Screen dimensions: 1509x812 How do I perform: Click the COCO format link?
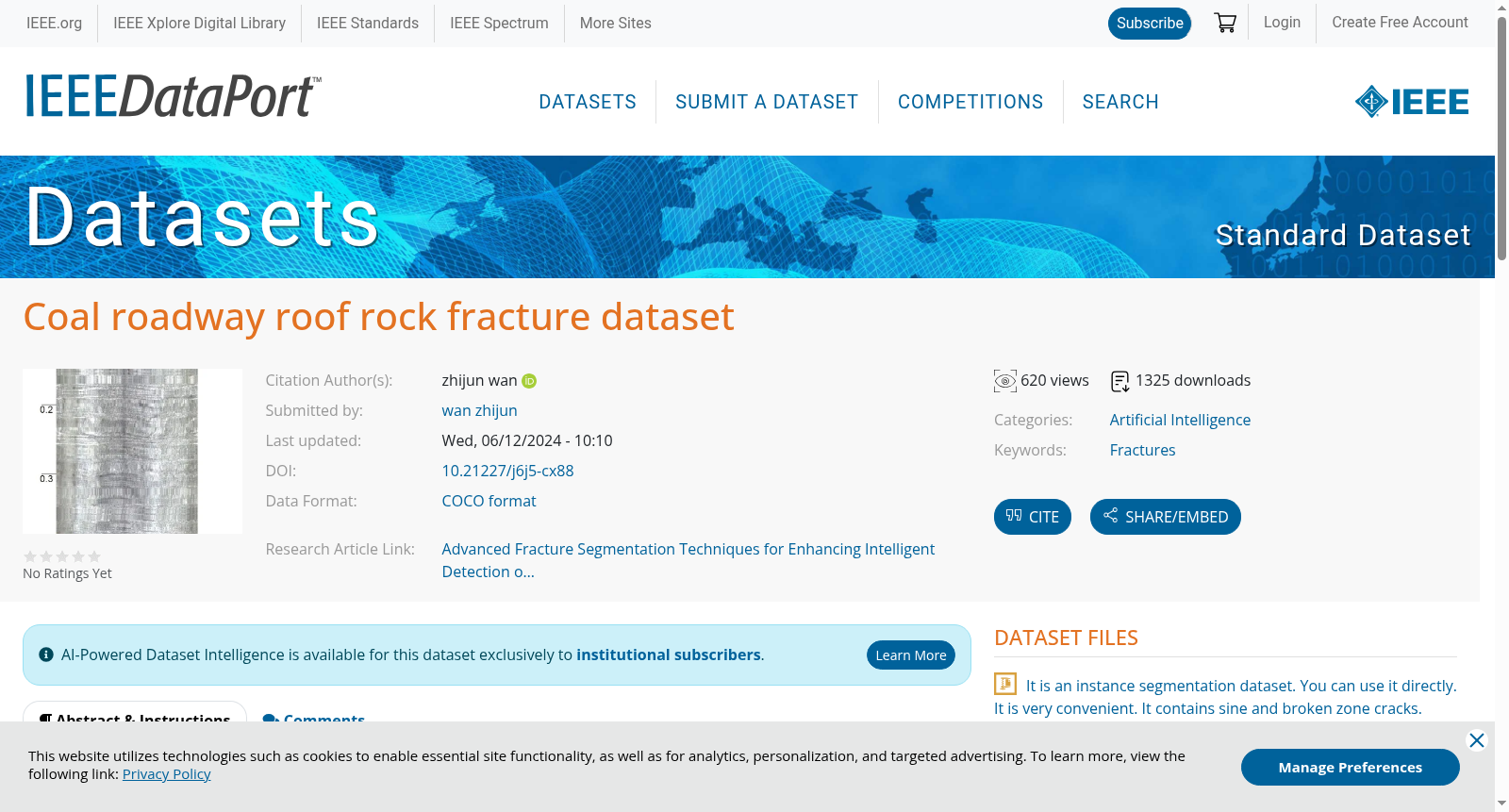pos(489,501)
